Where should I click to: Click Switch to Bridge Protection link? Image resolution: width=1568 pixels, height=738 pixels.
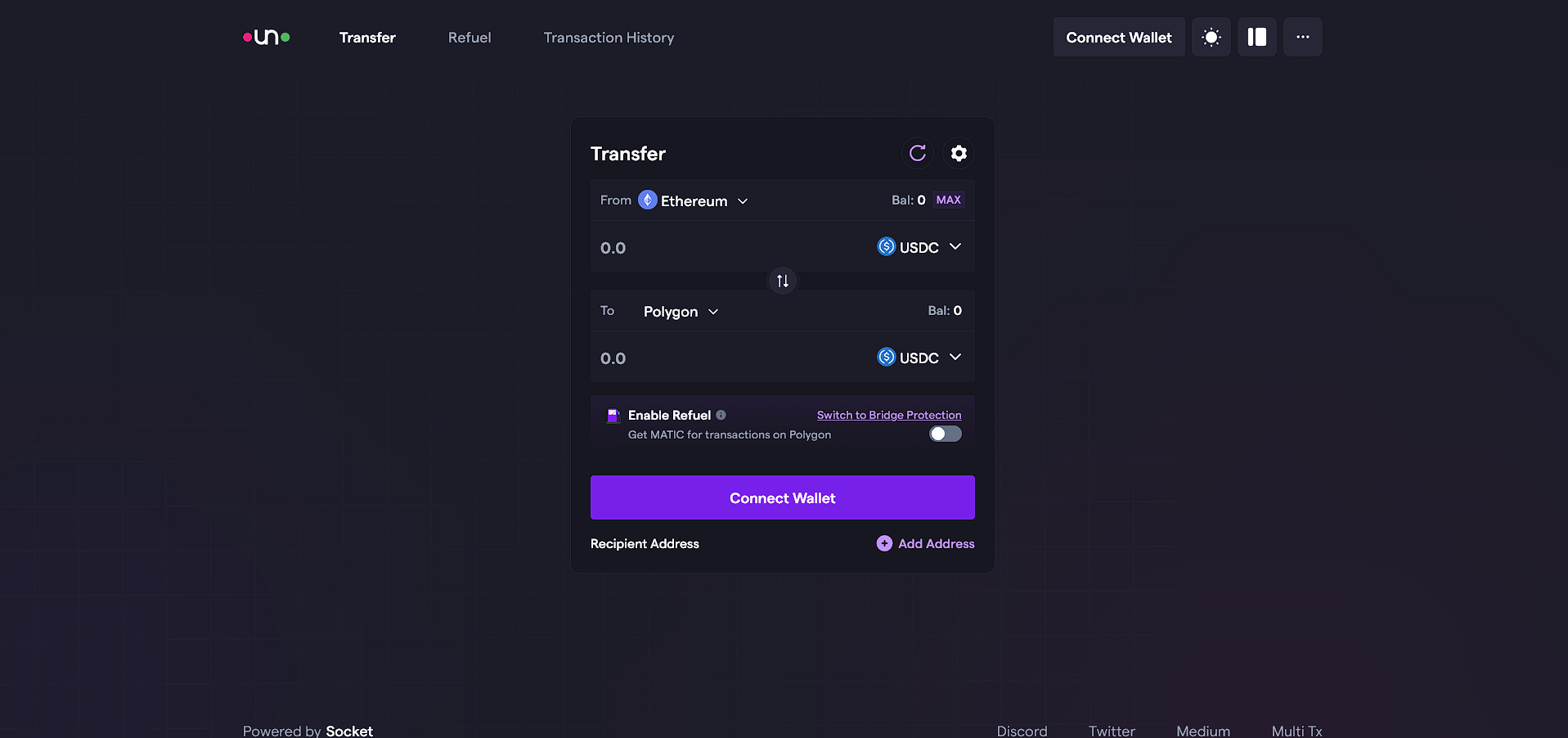[x=889, y=415]
